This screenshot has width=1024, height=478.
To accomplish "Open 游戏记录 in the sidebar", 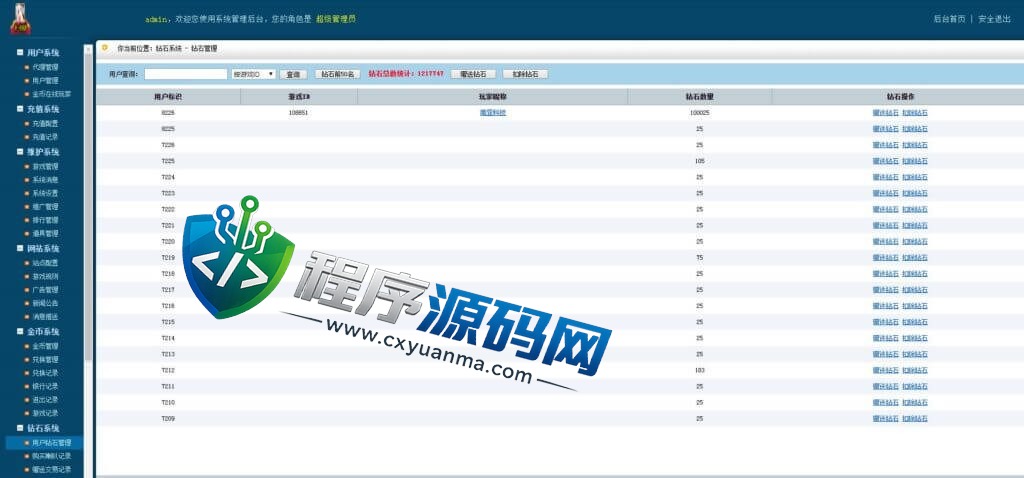I will [45, 413].
